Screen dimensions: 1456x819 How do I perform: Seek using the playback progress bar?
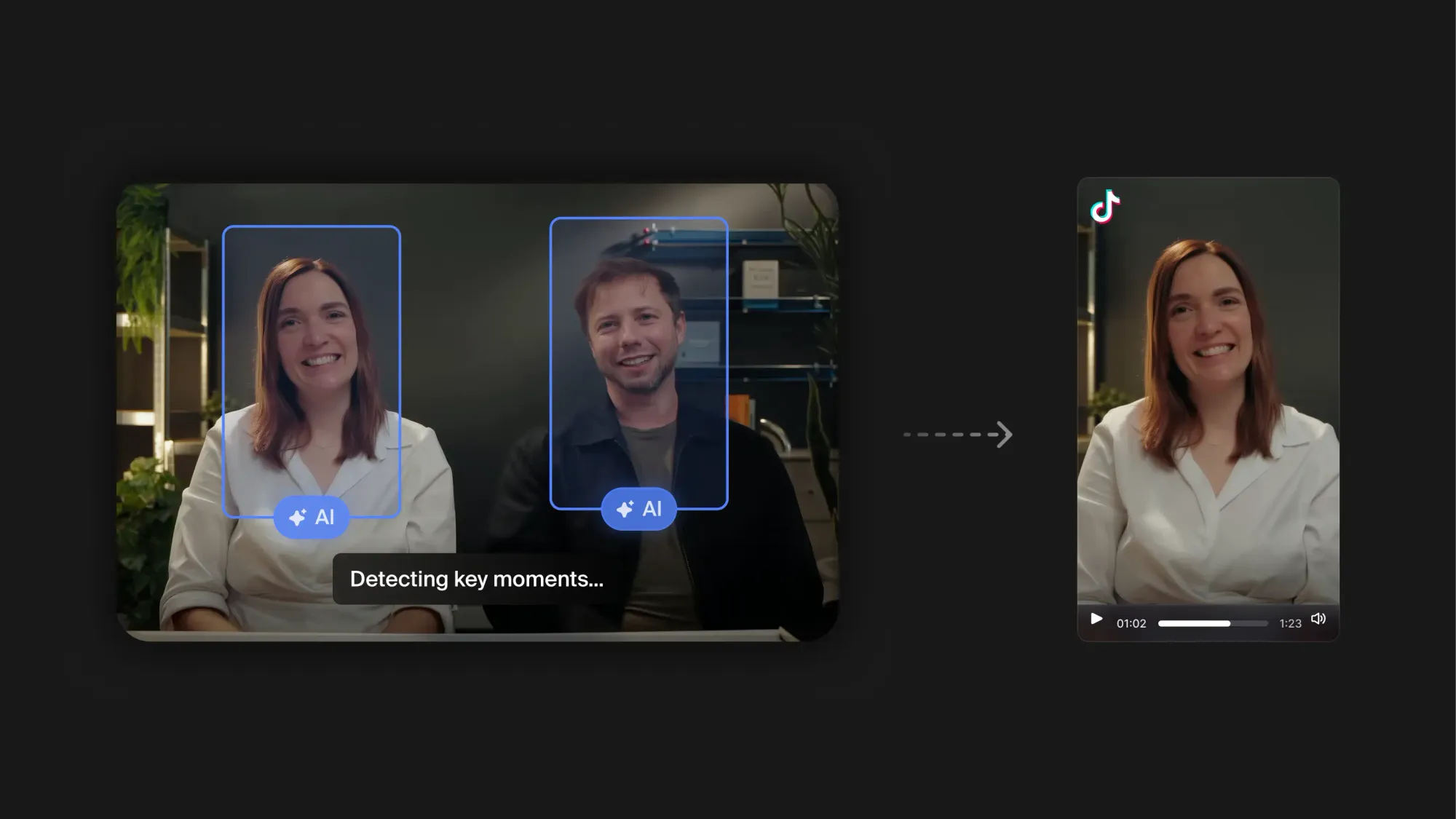(x=1212, y=623)
